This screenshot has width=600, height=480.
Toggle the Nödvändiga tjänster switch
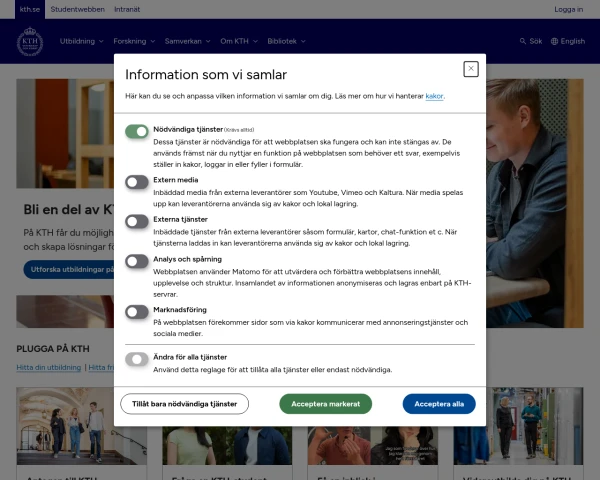[x=137, y=131]
